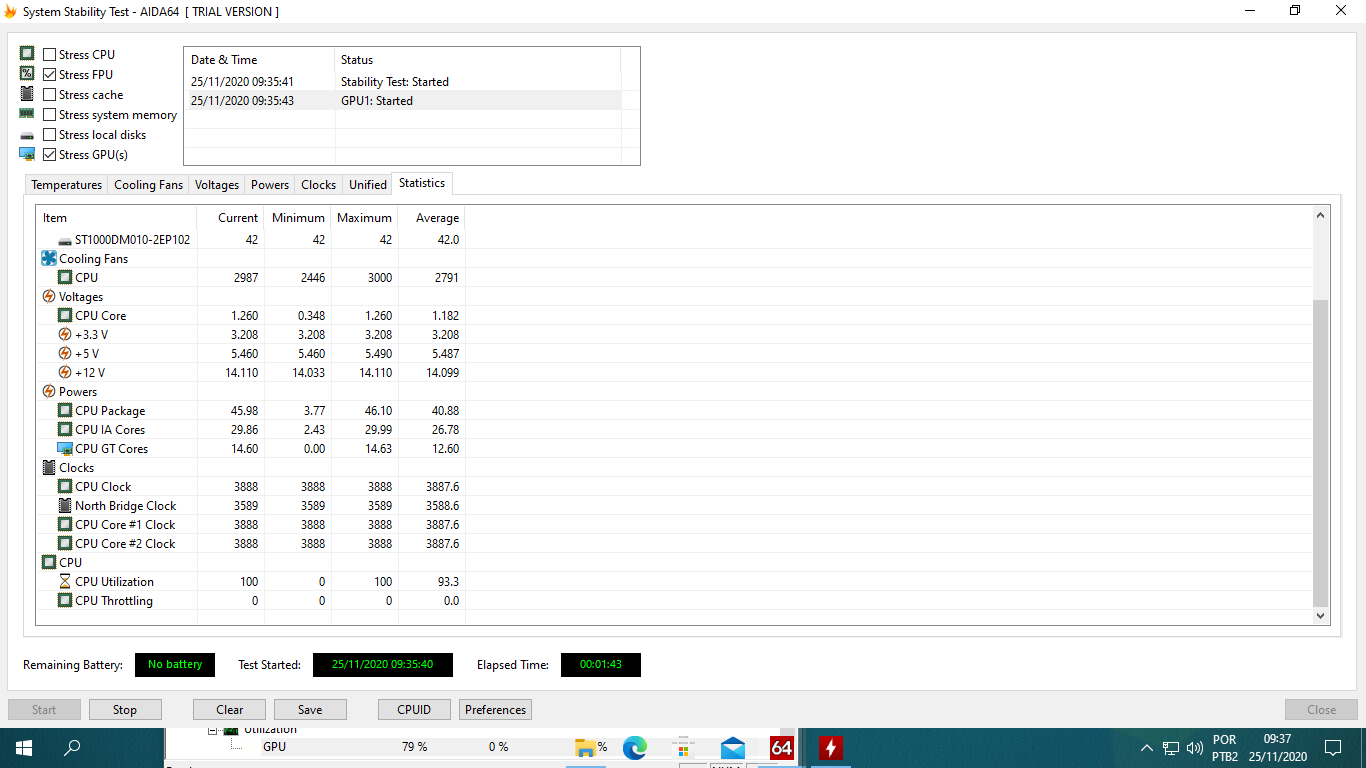
Task: Click the taskbar clock showing 09:37
Action: 1277,748
